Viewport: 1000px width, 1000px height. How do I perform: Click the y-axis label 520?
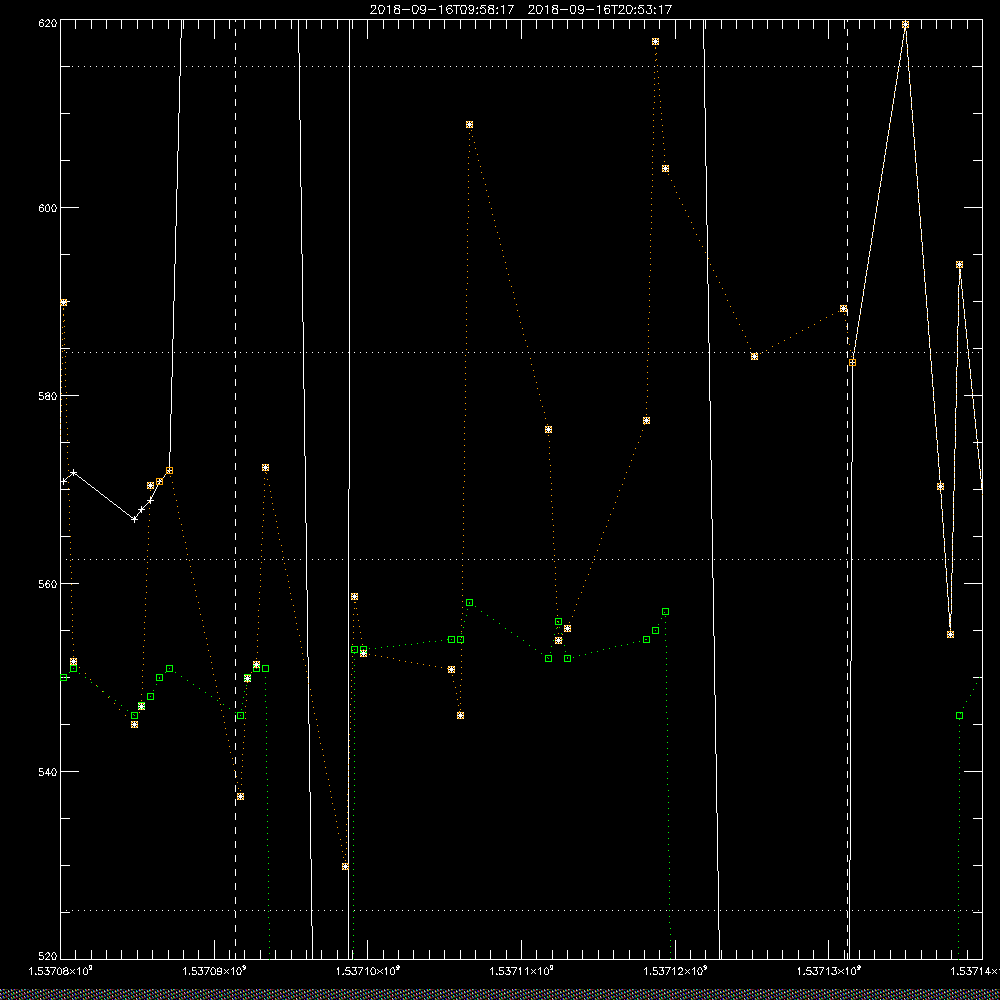(48, 957)
